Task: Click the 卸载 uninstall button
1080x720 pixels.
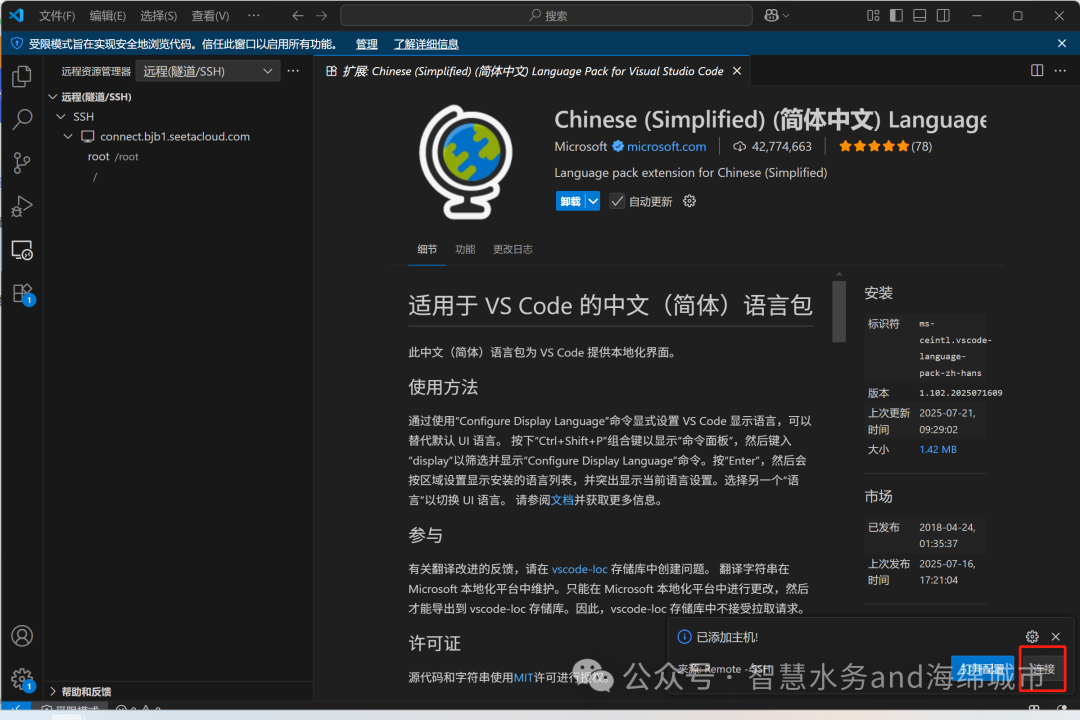Action: pyautogui.click(x=570, y=201)
